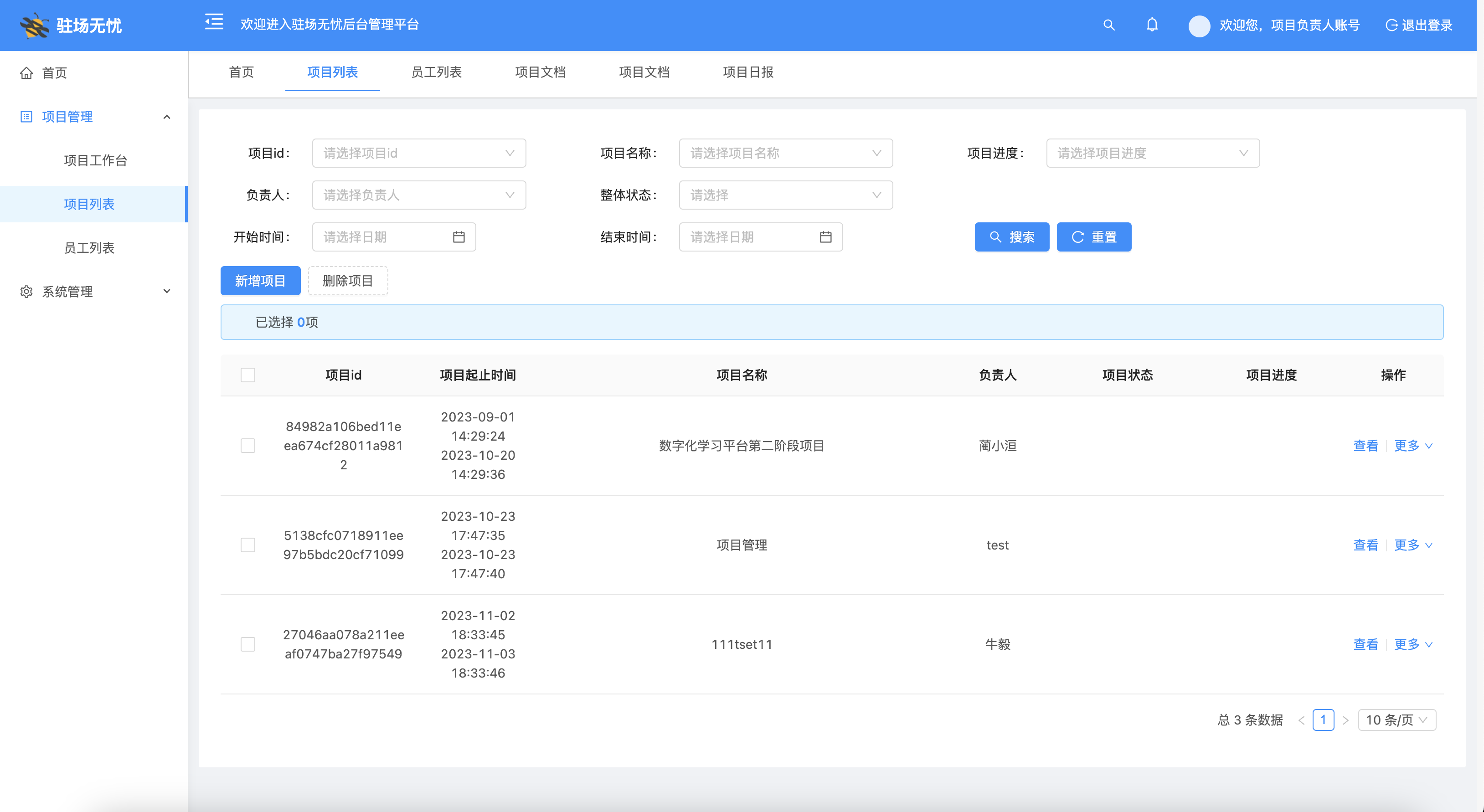This screenshot has width=1484, height=812.
Task: Click responsible person 蔺小洹 cell
Action: 998,446
